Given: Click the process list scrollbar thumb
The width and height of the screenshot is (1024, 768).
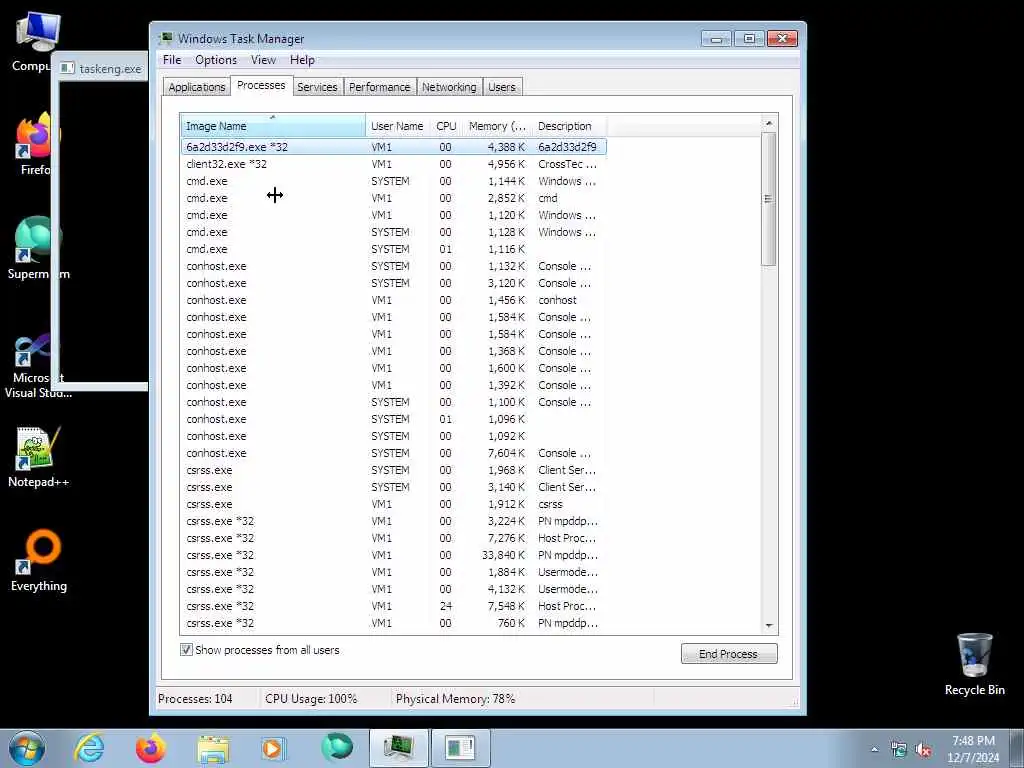Looking at the screenshot, I should [769, 199].
